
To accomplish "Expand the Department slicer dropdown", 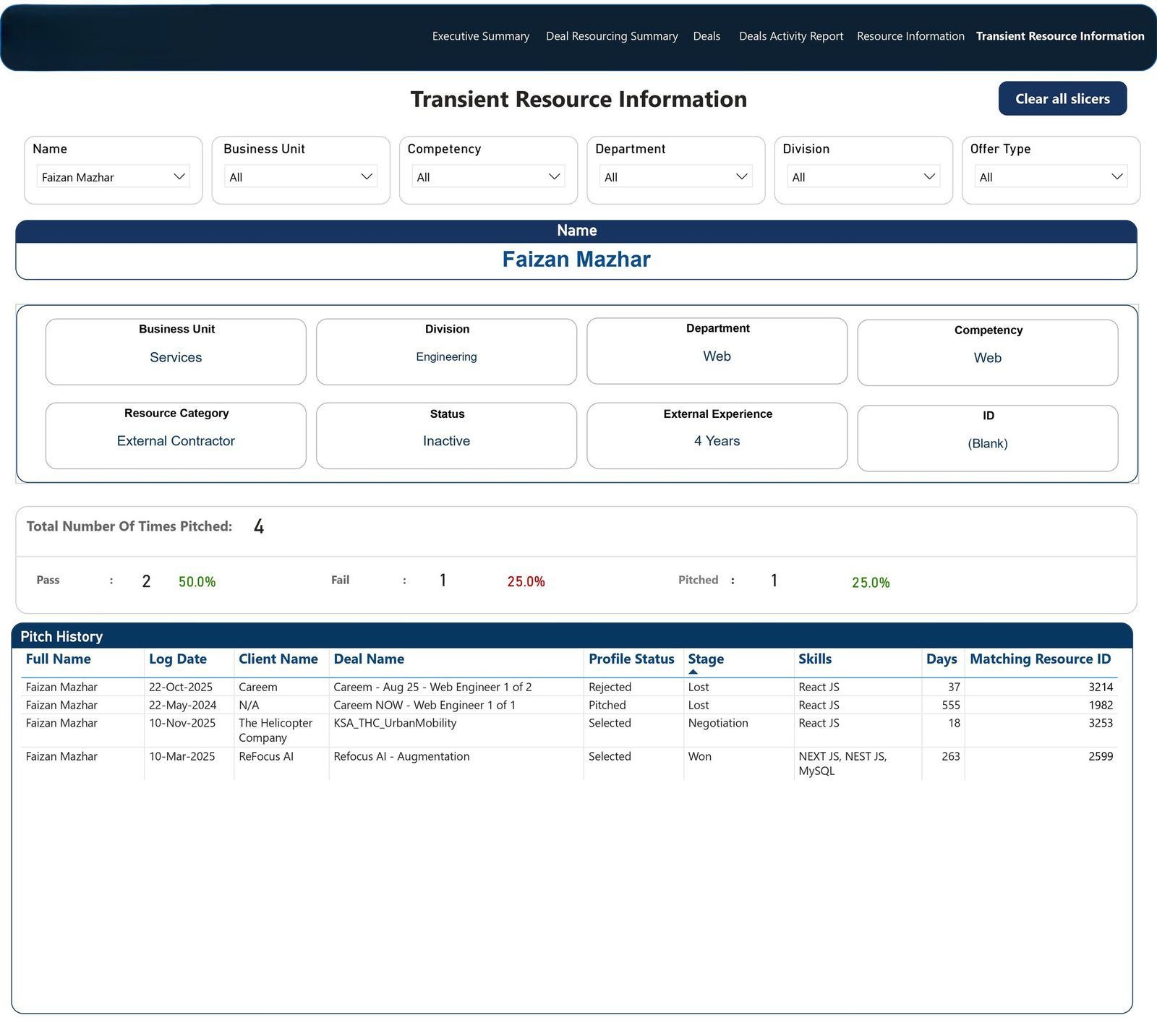I will pos(676,176).
